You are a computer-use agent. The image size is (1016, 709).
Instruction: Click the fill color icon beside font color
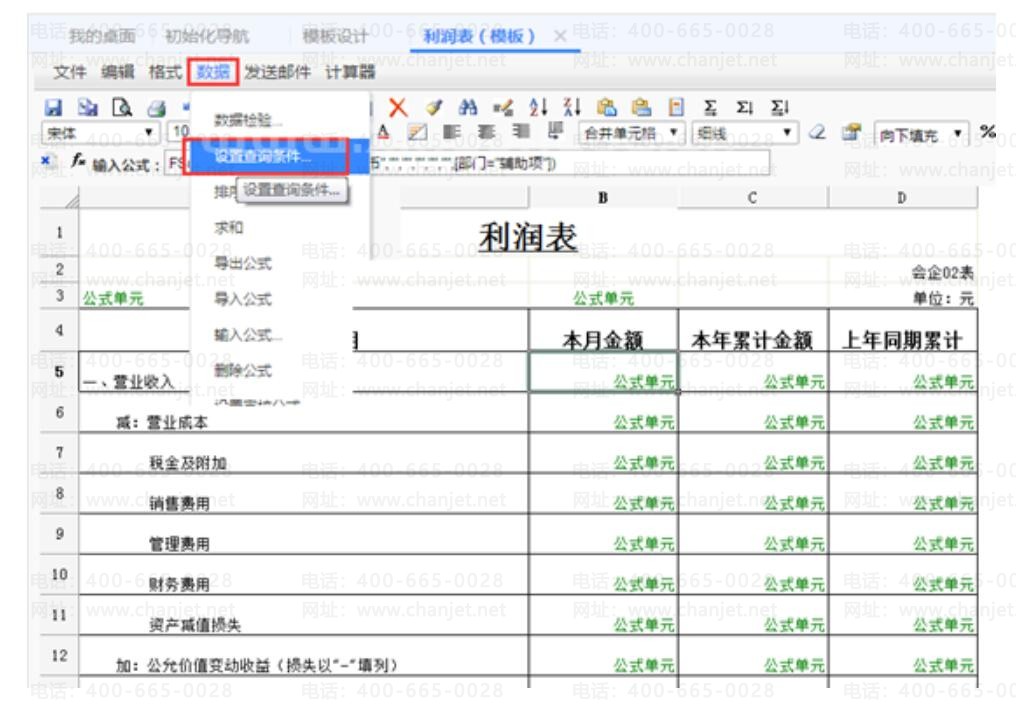(x=417, y=133)
